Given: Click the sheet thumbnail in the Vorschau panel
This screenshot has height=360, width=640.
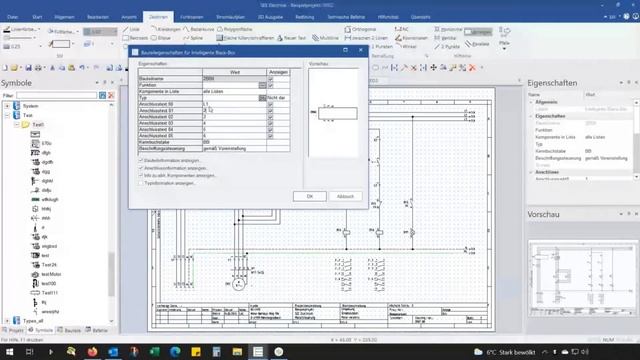Looking at the screenshot, I should (x=582, y=279).
